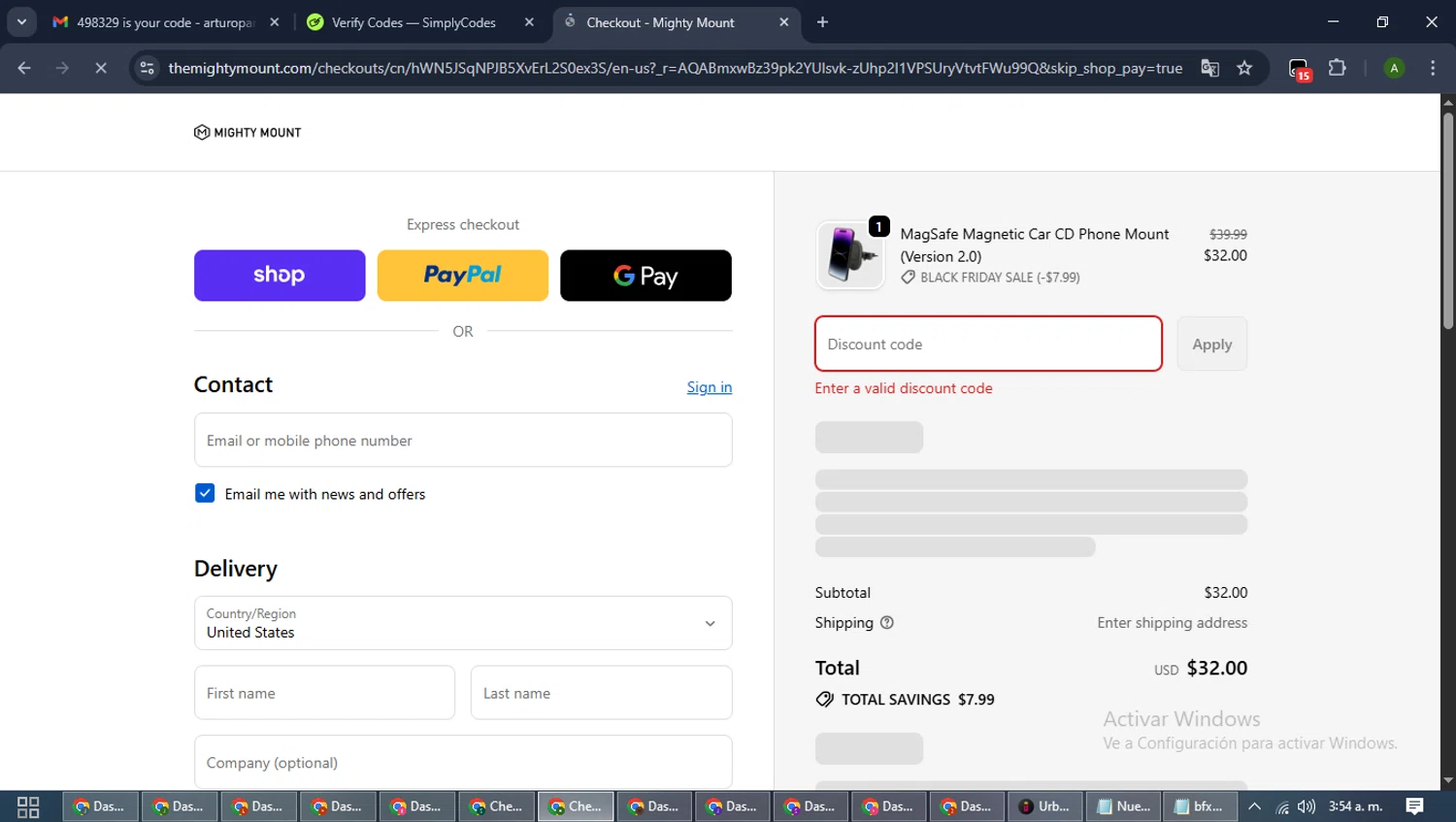Open the 'Urb...' taskbar app
This screenshot has height=822, width=1456.
tap(1045, 806)
